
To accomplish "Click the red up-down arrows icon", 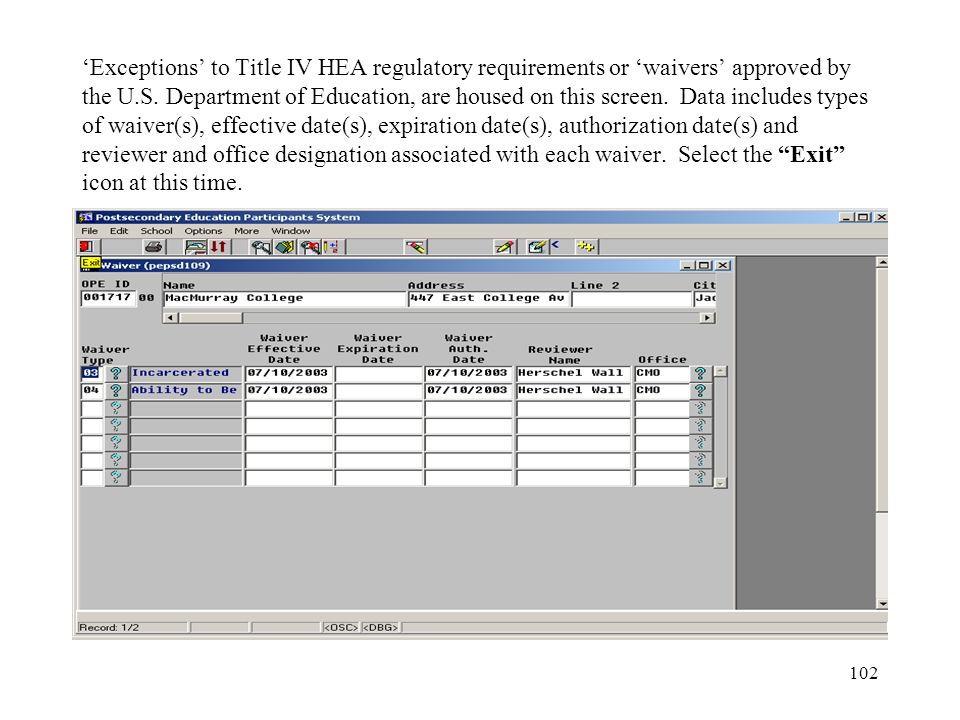I will 219,247.
